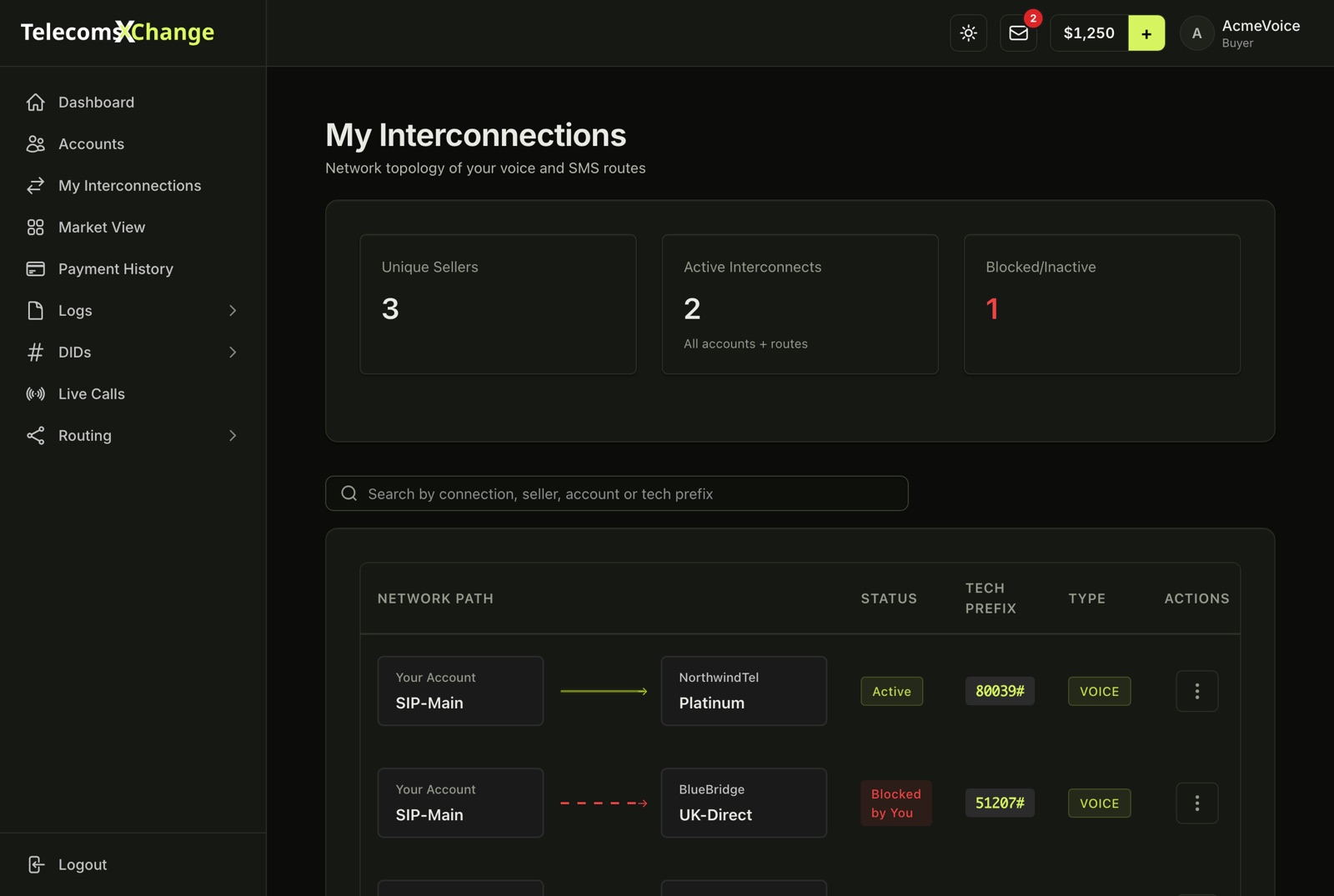Click the AcmeVoice user name
Image resolution: width=1334 pixels, height=896 pixels.
point(1261,26)
